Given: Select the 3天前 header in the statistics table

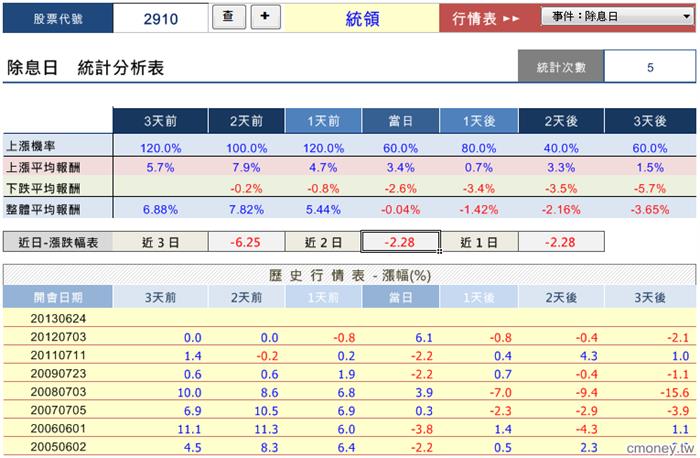Looking at the screenshot, I should click(x=160, y=121).
